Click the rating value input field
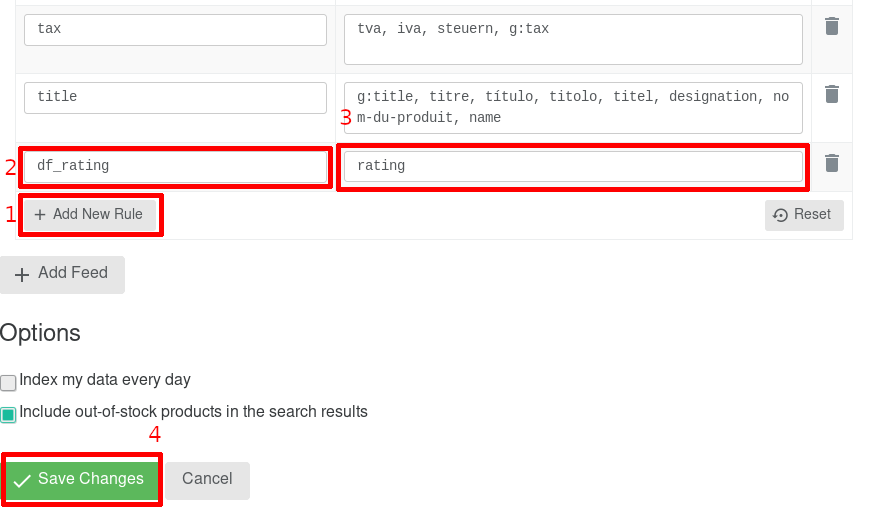 pyautogui.click(x=573, y=166)
